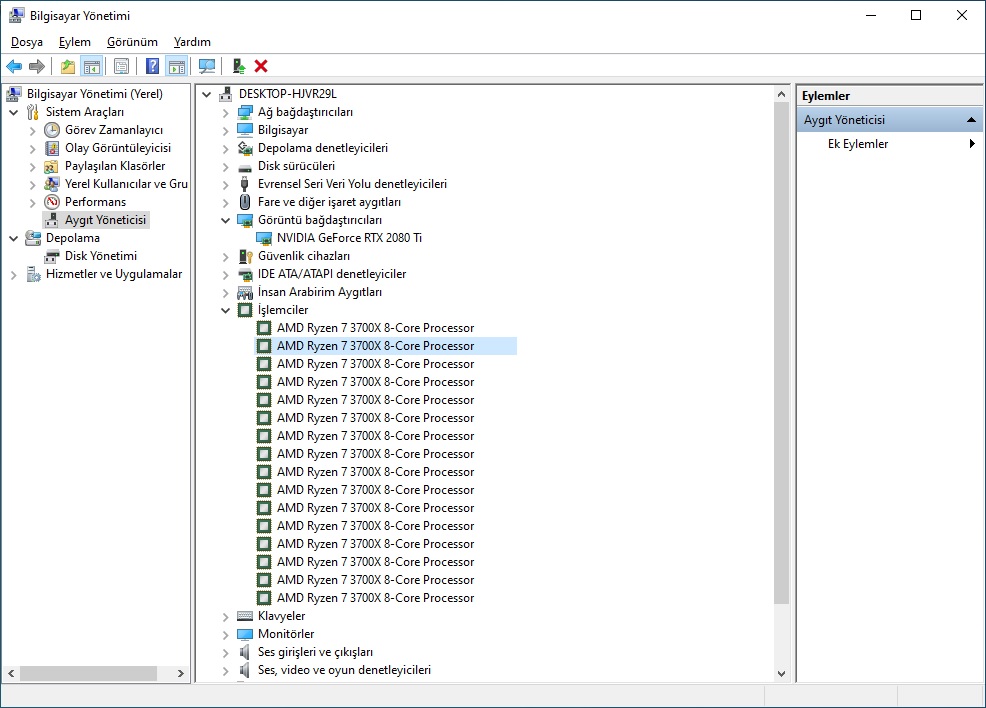This screenshot has height=708, width=986.
Task: Click the device tree scrollbar down arrow
Action: 781,673
